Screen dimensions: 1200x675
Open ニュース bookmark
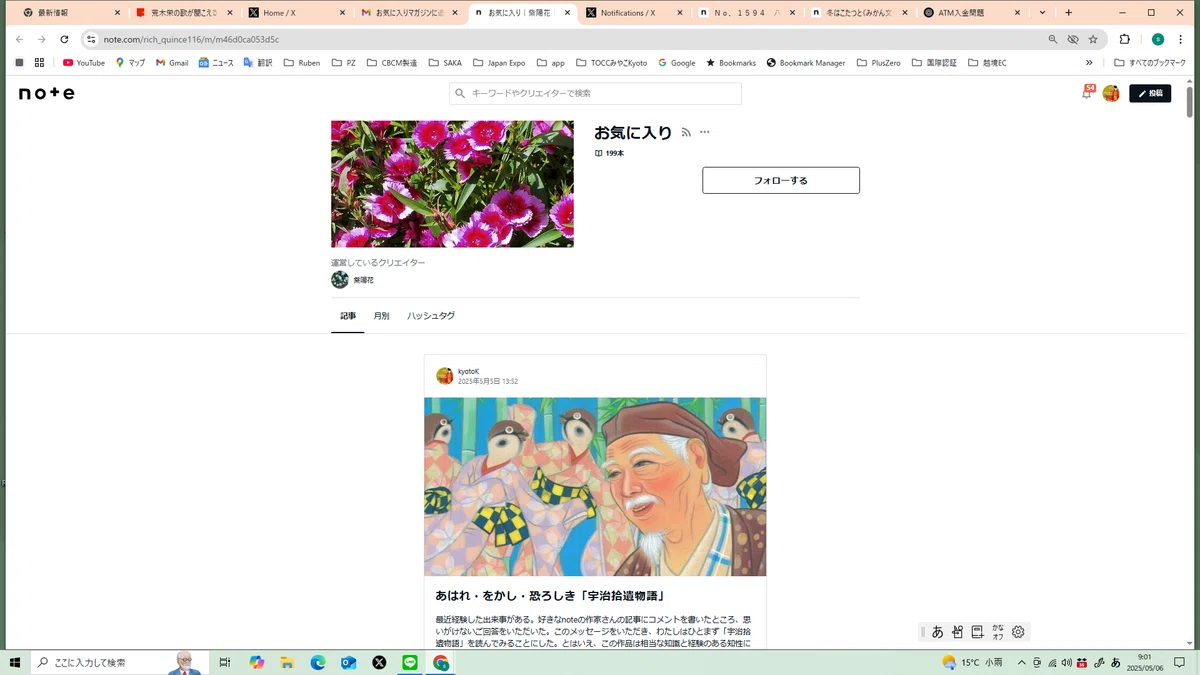(x=216, y=62)
